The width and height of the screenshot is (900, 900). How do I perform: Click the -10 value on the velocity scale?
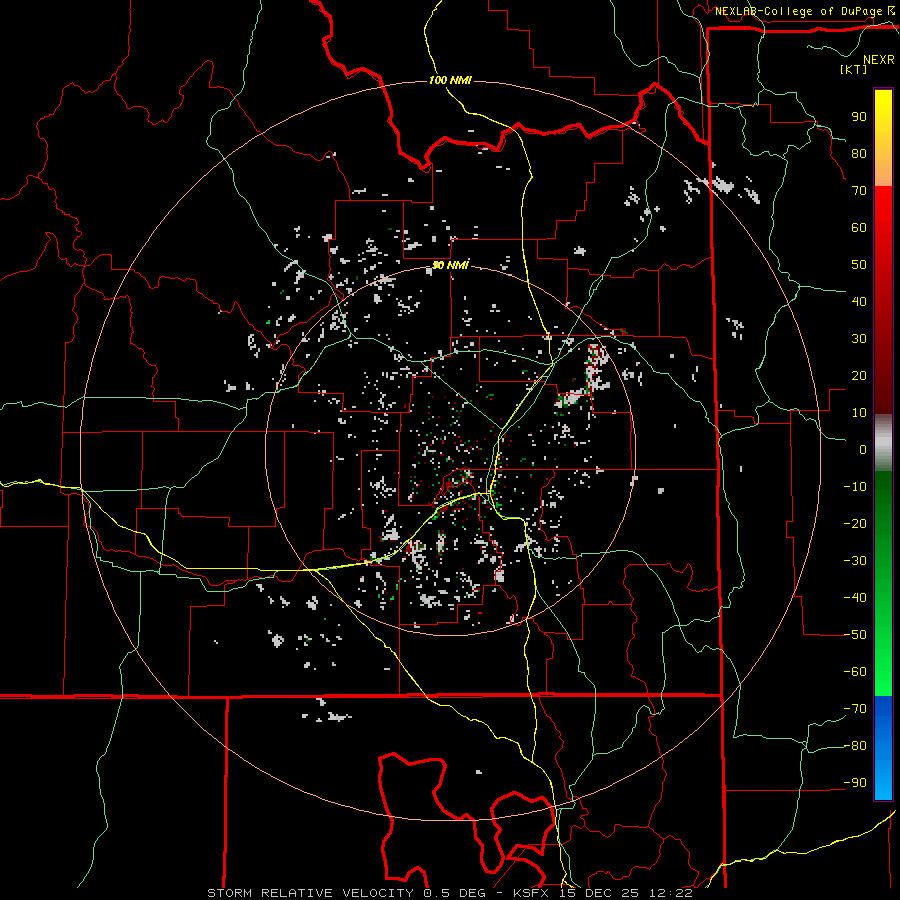pyautogui.click(x=855, y=487)
